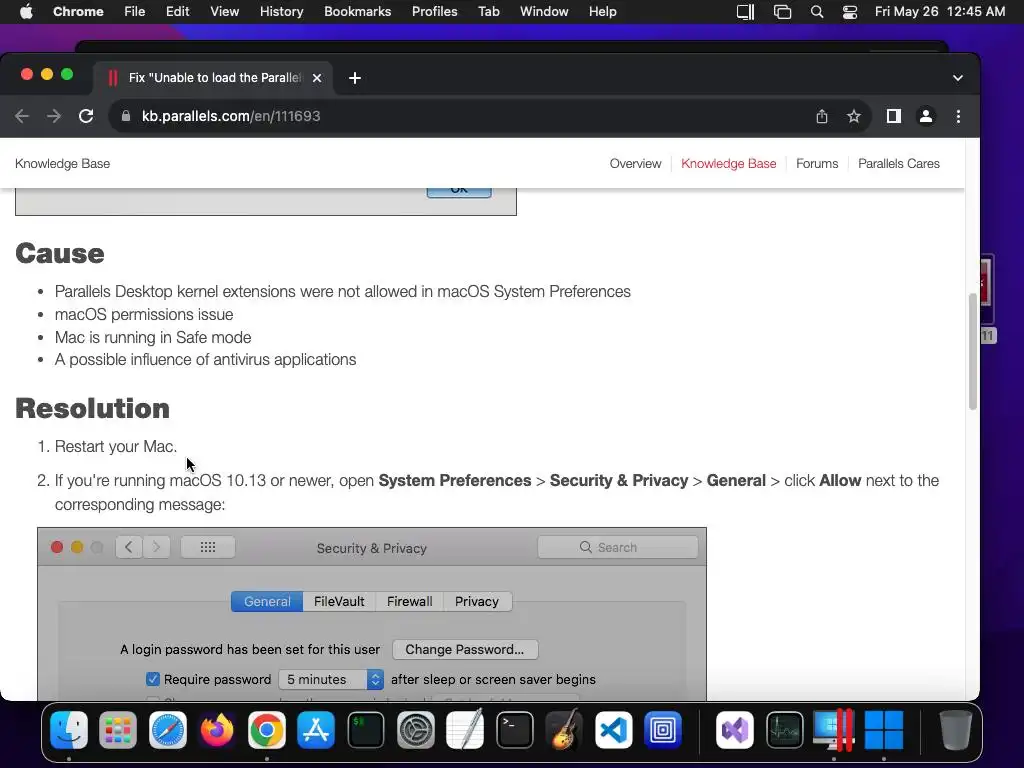1024x768 pixels.
Task: Open the Bookmarks menu
Action: click(x=357, y=12)
